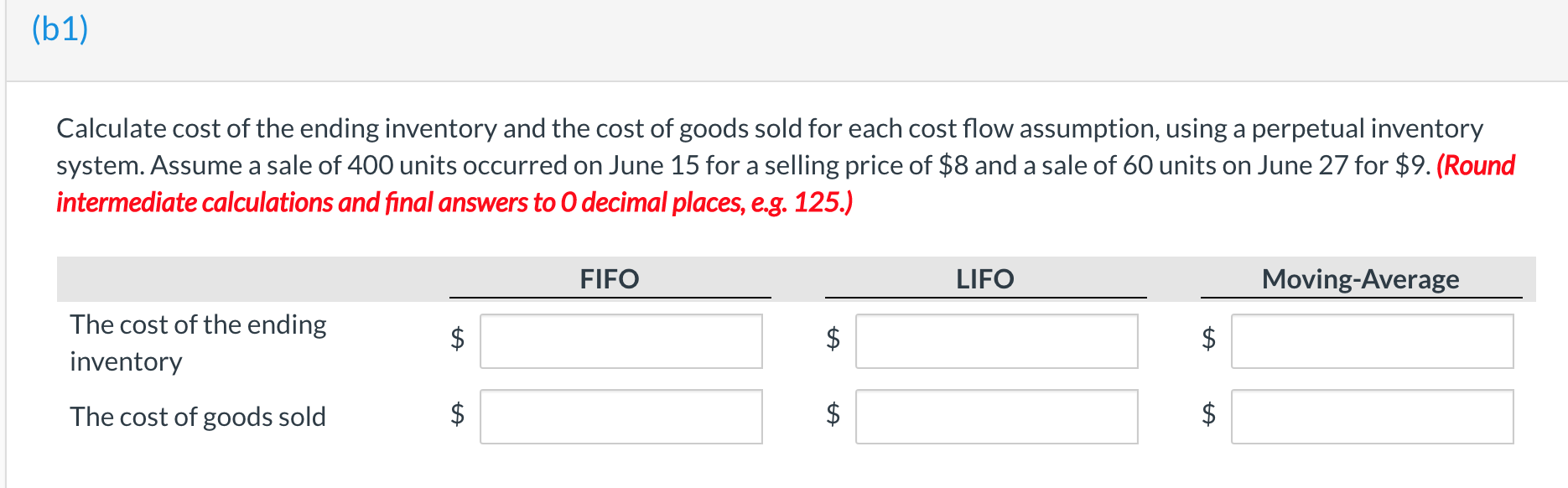
Task: Select the FIFO column header
Action: (610, 279)
